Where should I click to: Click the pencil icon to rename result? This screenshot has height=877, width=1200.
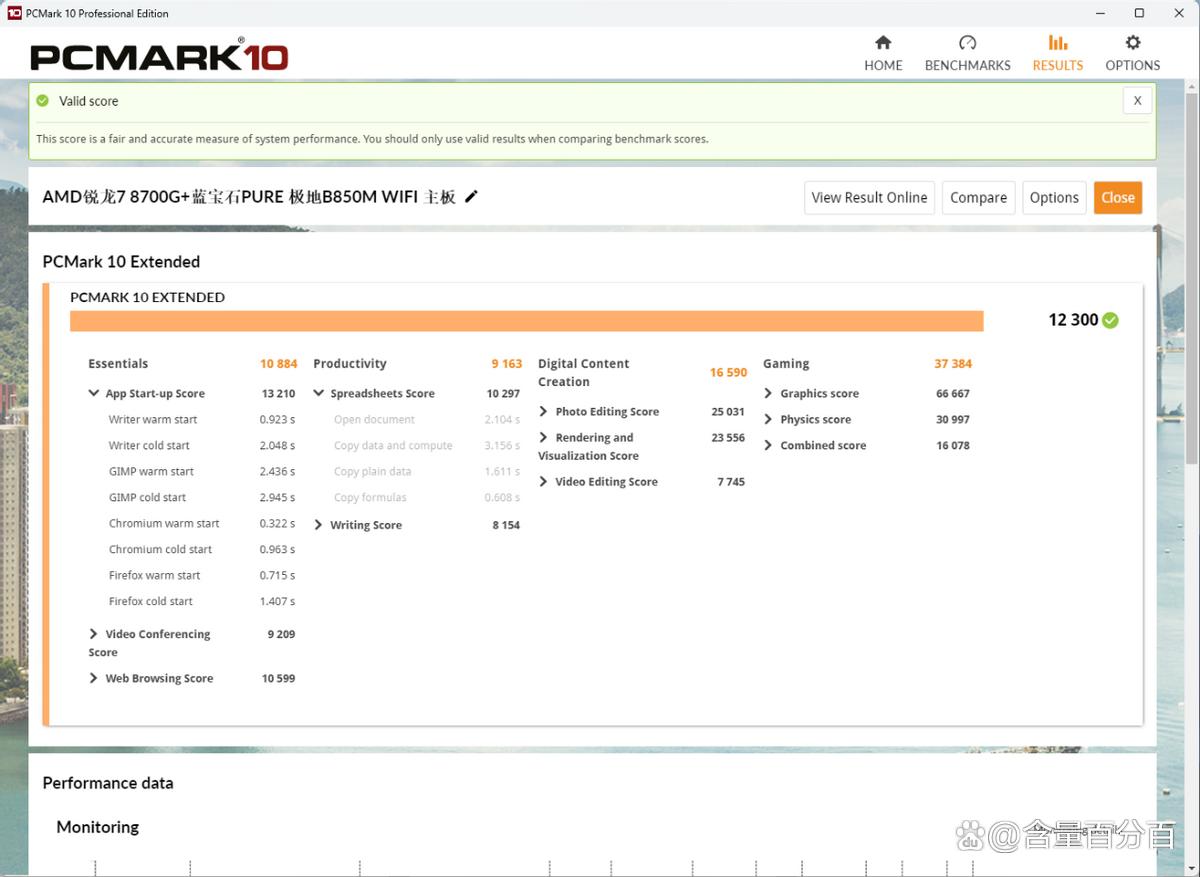point(472,197)
